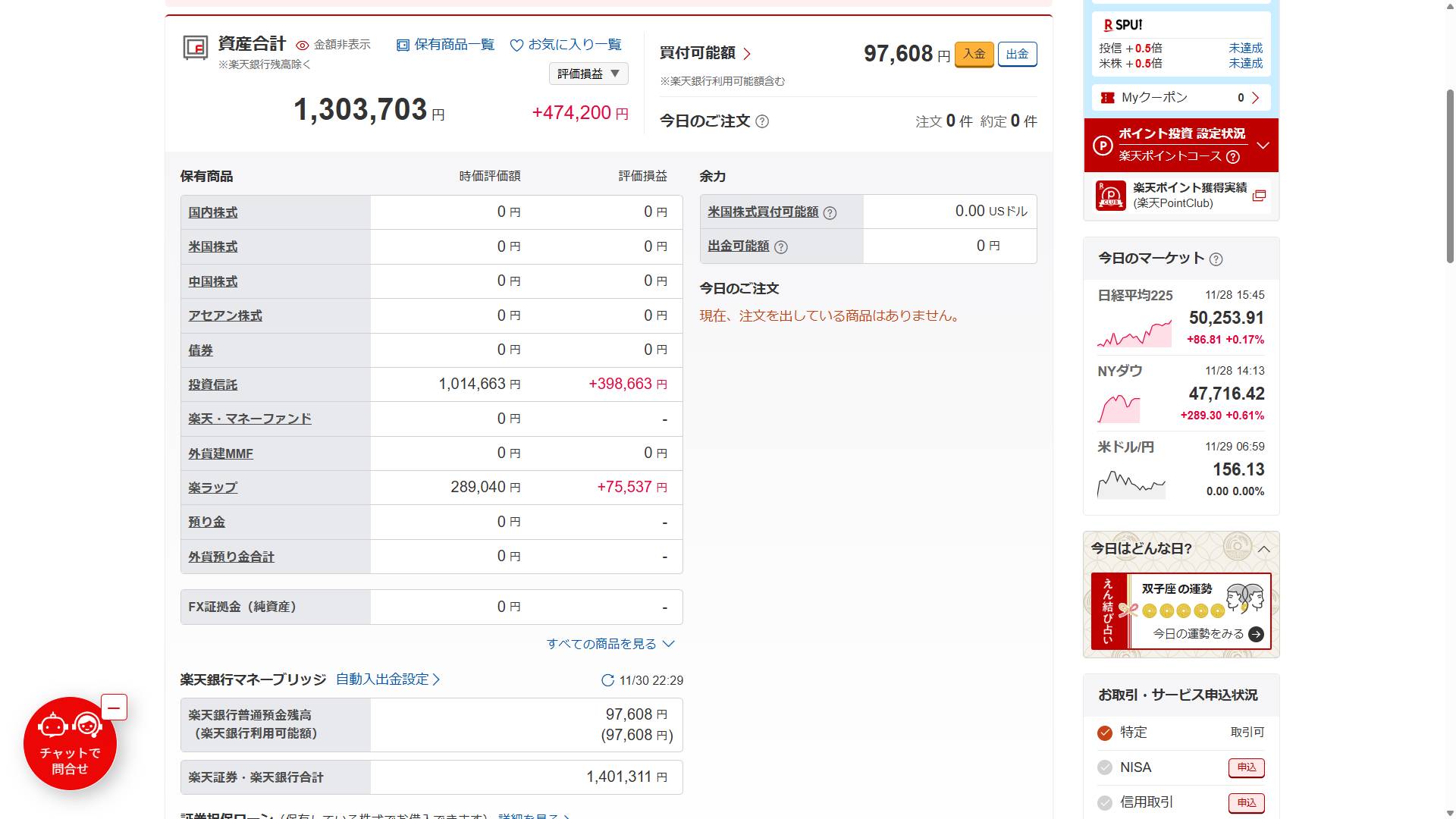Select the 投資信託 holdings link
1456x819 pixels.
pos(213,384)
